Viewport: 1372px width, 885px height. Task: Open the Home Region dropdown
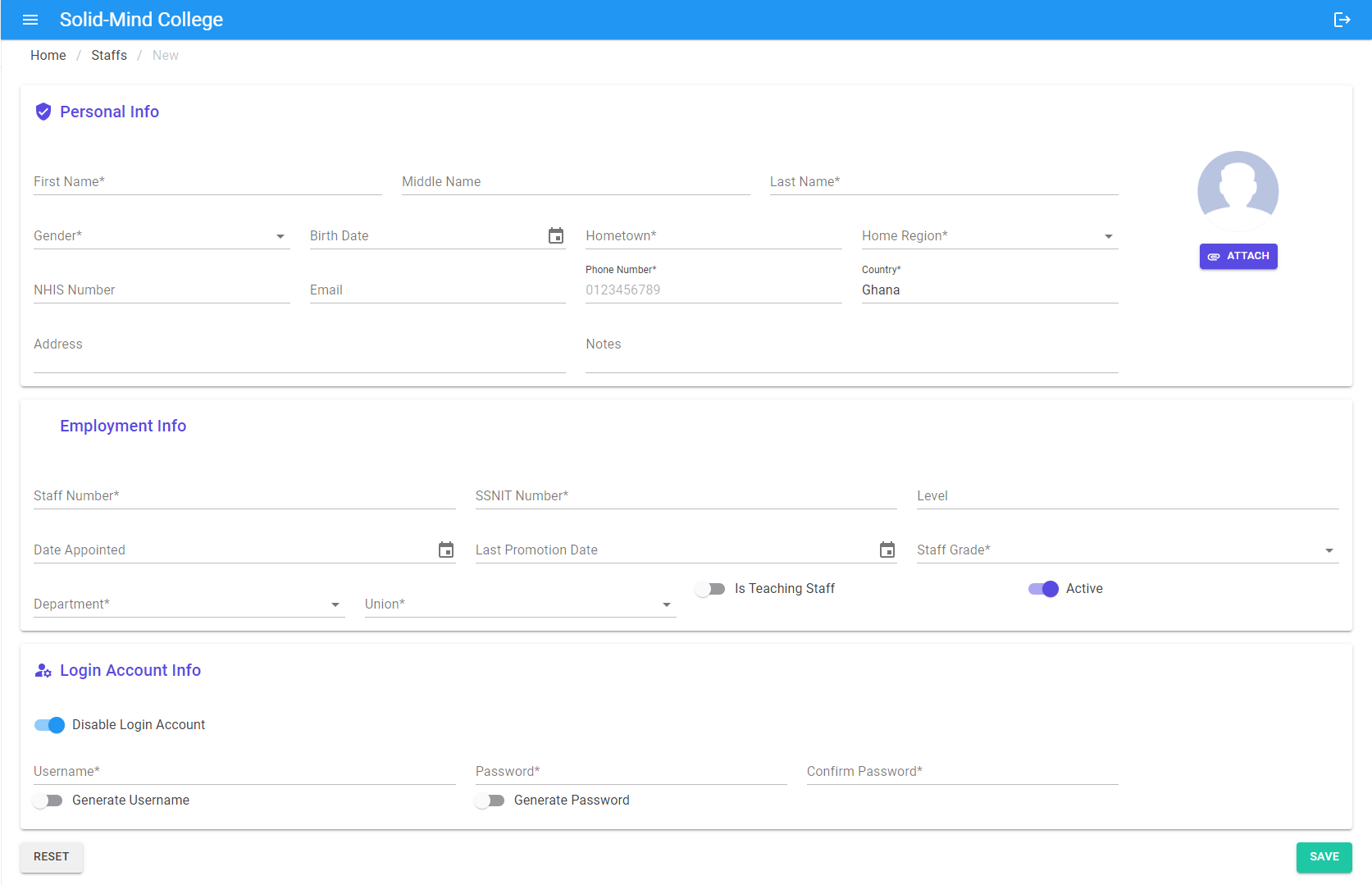click(990, 236)
